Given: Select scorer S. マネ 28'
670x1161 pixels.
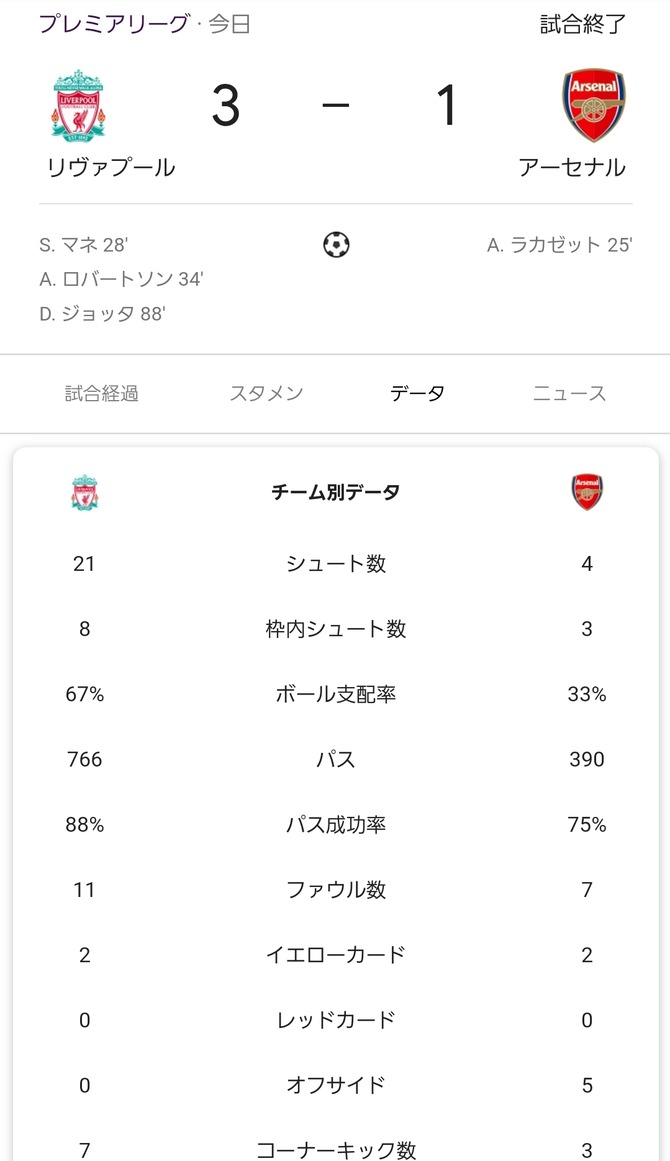Looking at the screenshot, I should tap(84, 244).
